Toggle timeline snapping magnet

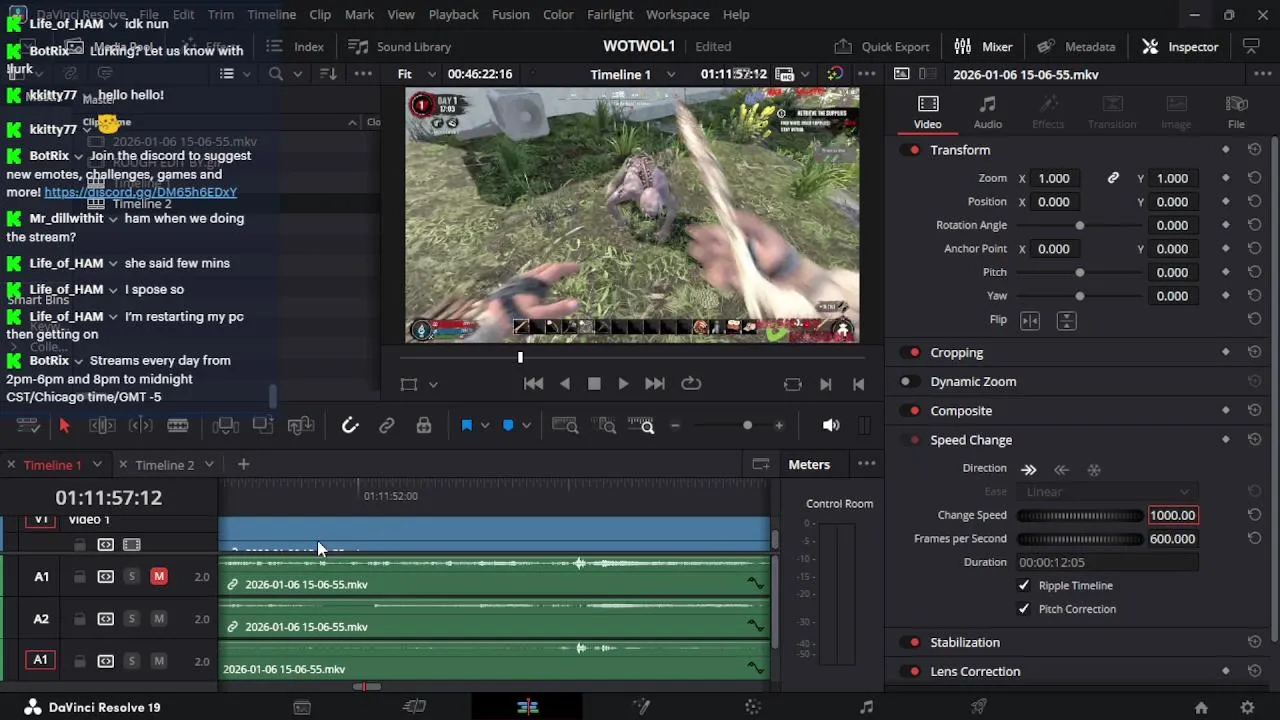tap(350, 426)
